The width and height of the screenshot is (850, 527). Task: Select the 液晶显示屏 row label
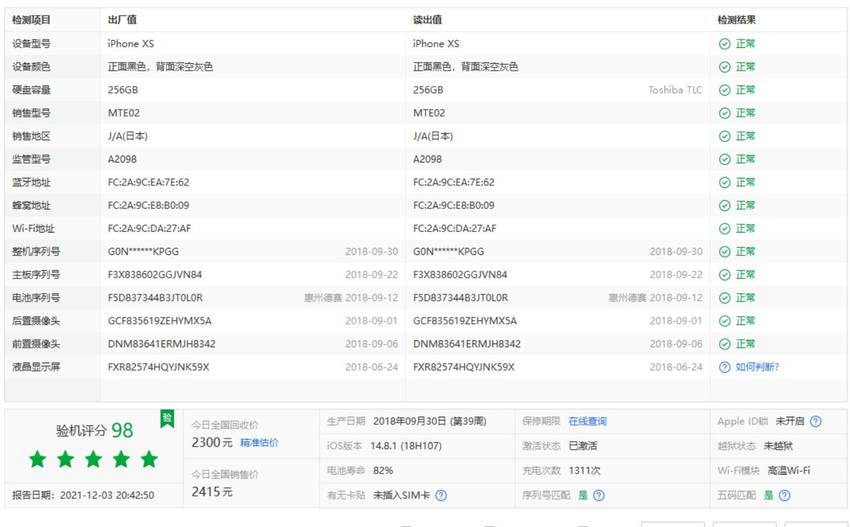coord(36,367)
